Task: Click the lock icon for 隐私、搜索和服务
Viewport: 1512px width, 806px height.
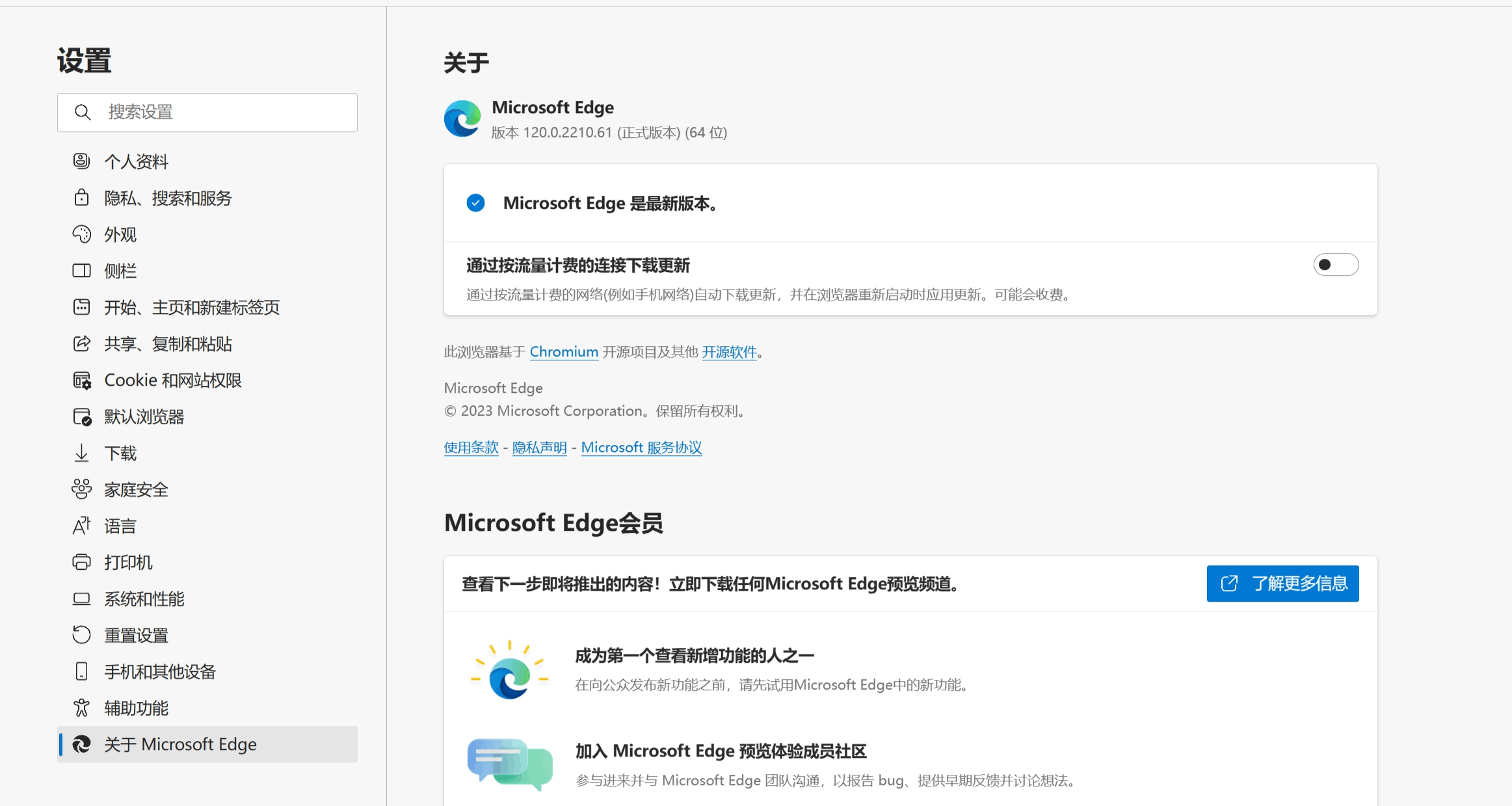Action: point(81,198)
